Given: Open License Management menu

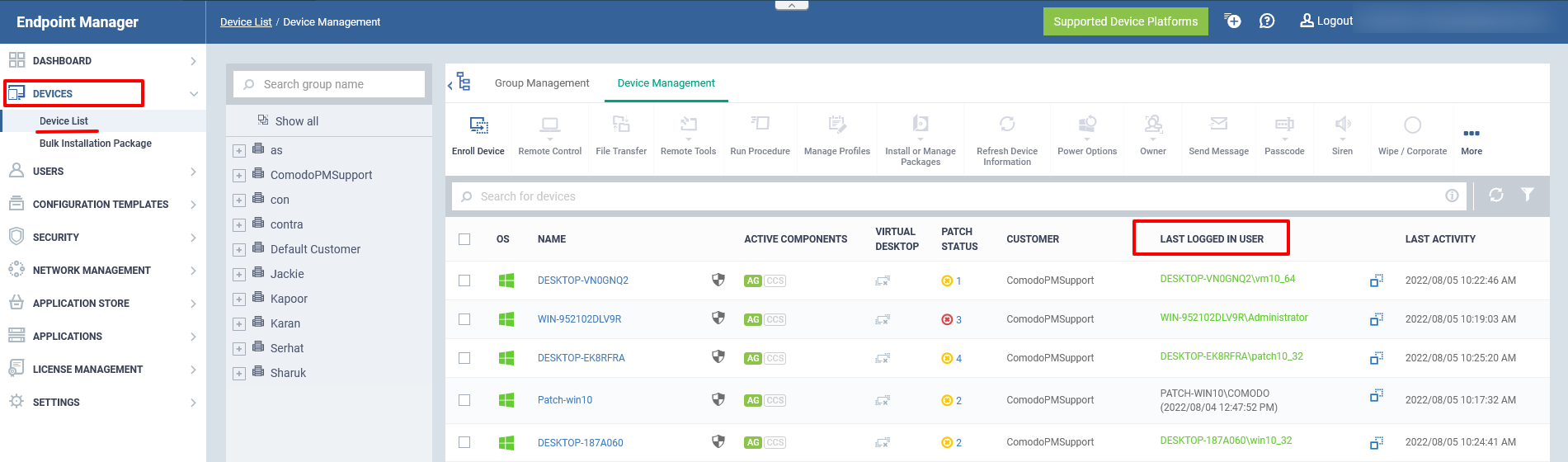Looking at the screenshot, I should coord(102,370).
